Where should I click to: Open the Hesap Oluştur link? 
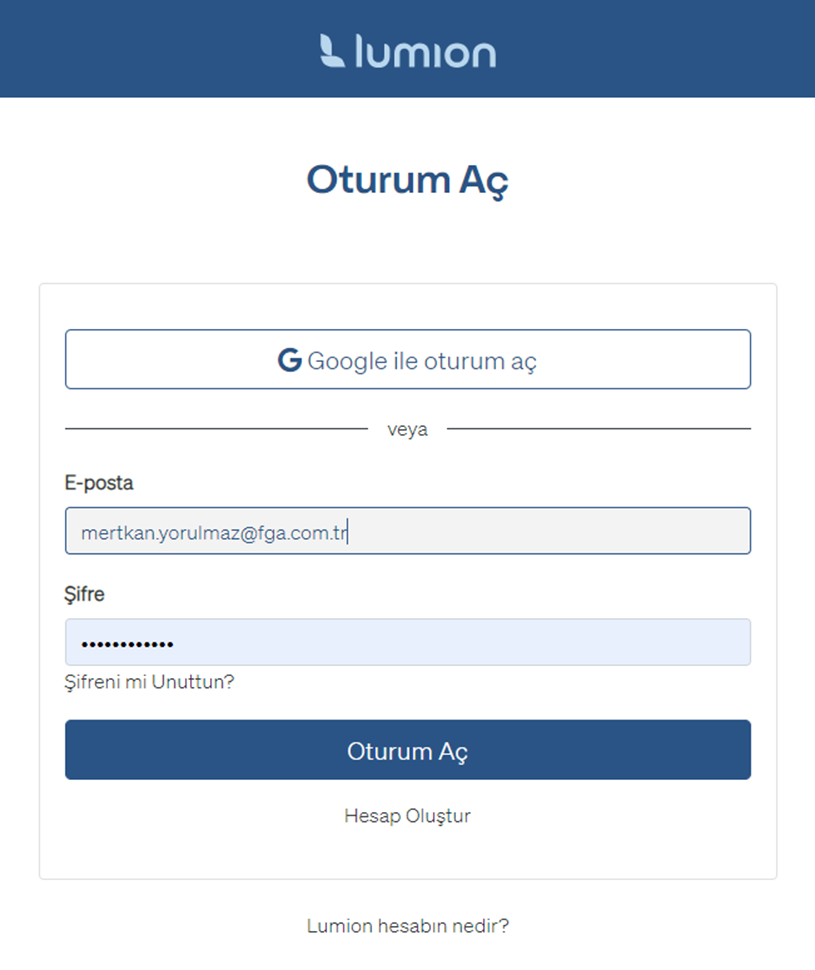point(407,816)
